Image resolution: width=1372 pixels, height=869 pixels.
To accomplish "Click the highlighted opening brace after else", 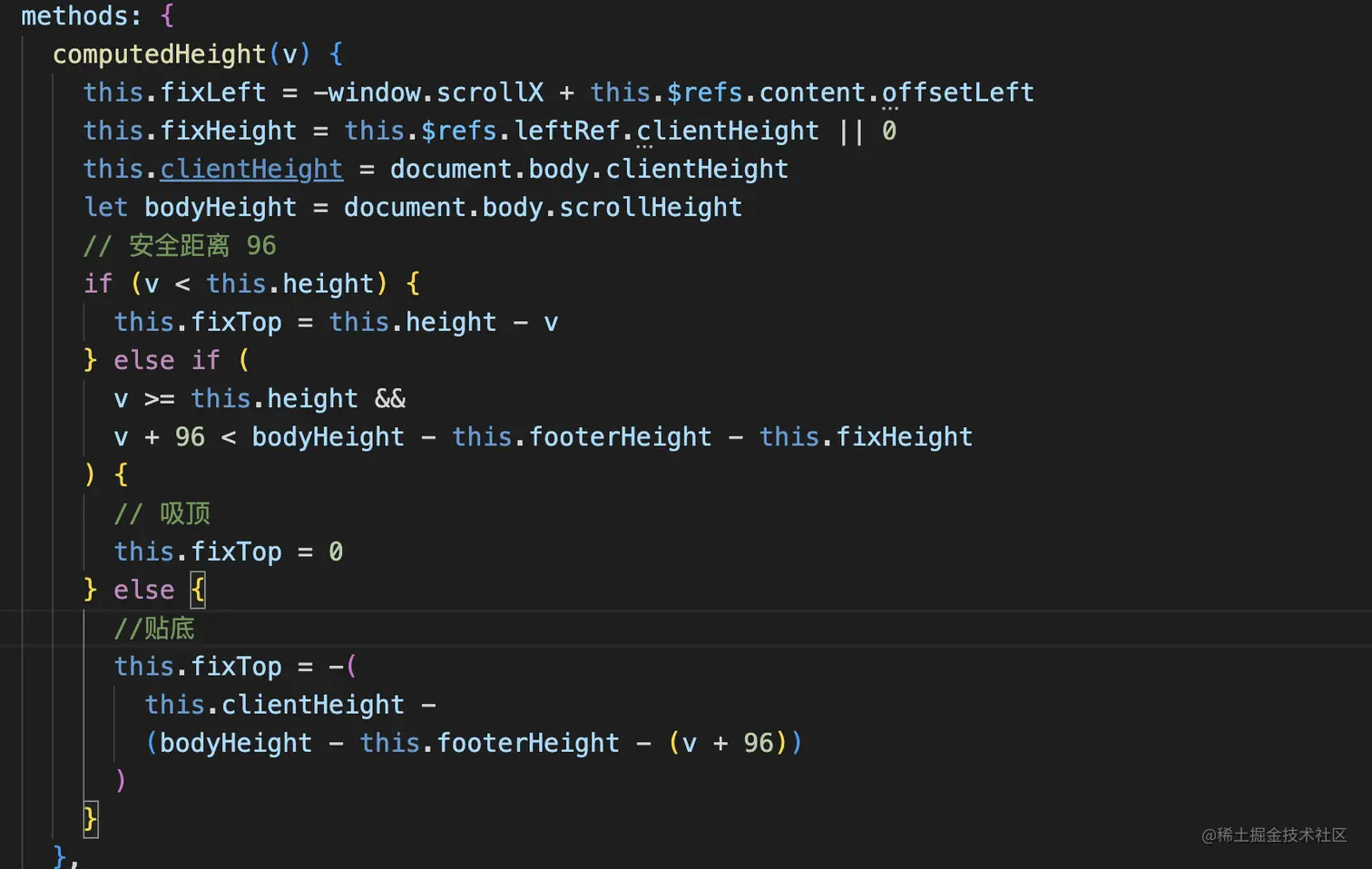I will point(198,591).
